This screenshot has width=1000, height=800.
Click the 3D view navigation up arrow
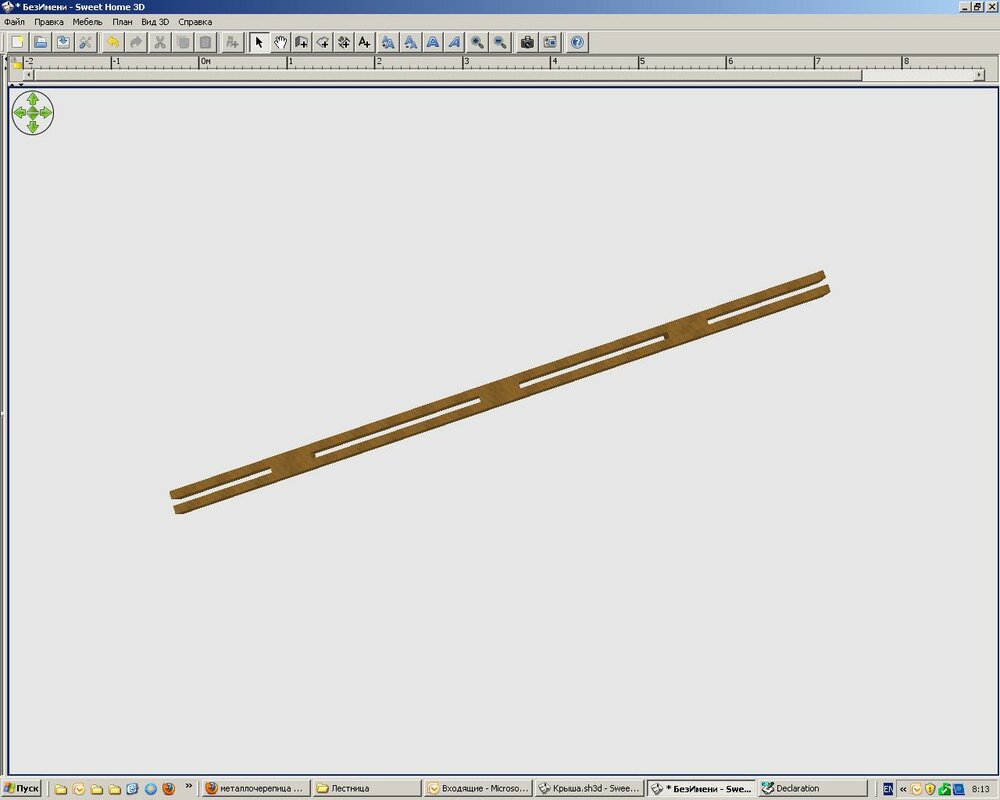pyautogui.click(x=33, y=100)
